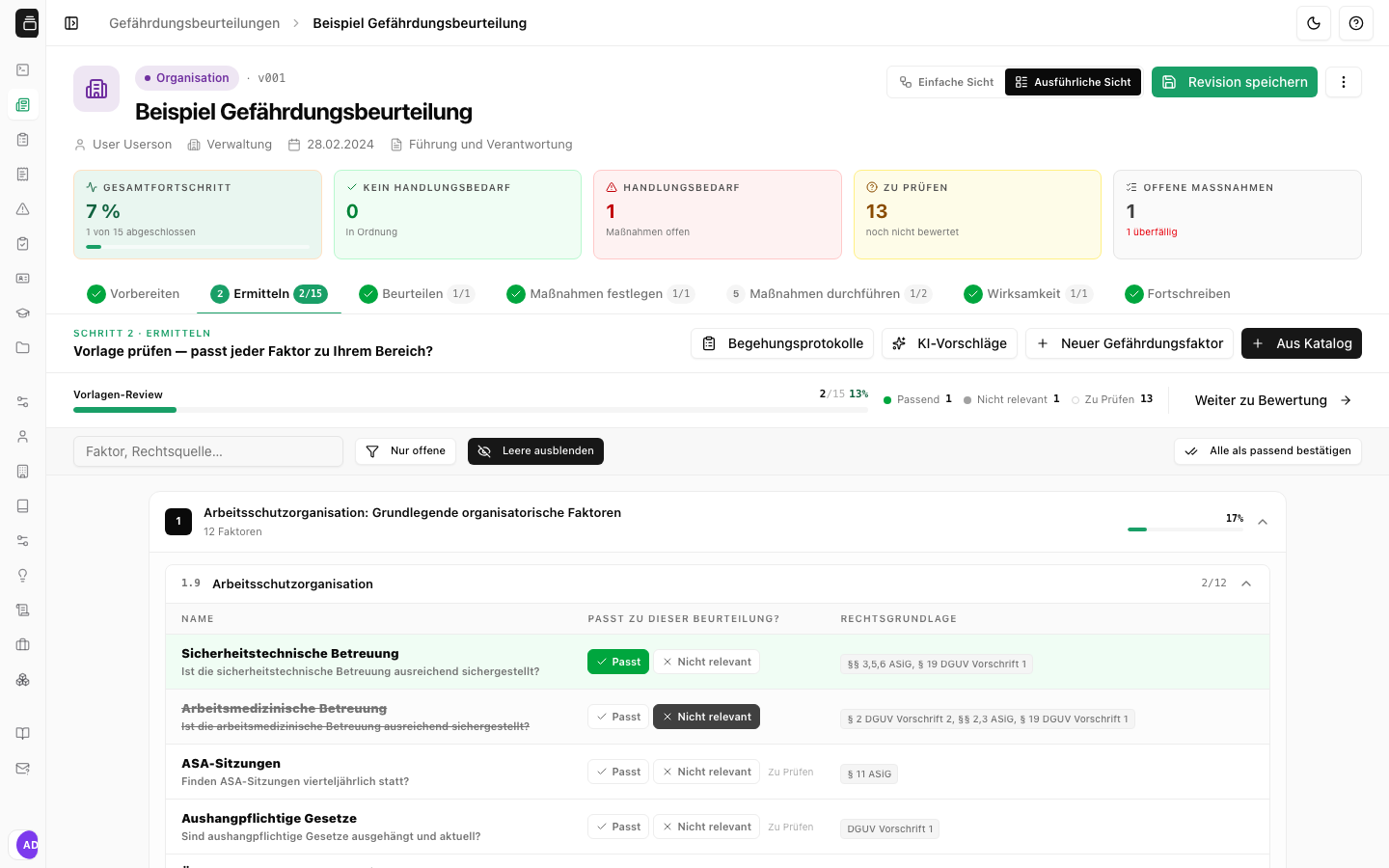Collapse the Arbeitsschutzorganisation Grundlegende section chevron
Screen dimensions: 1389x868
coord(1263,522)
